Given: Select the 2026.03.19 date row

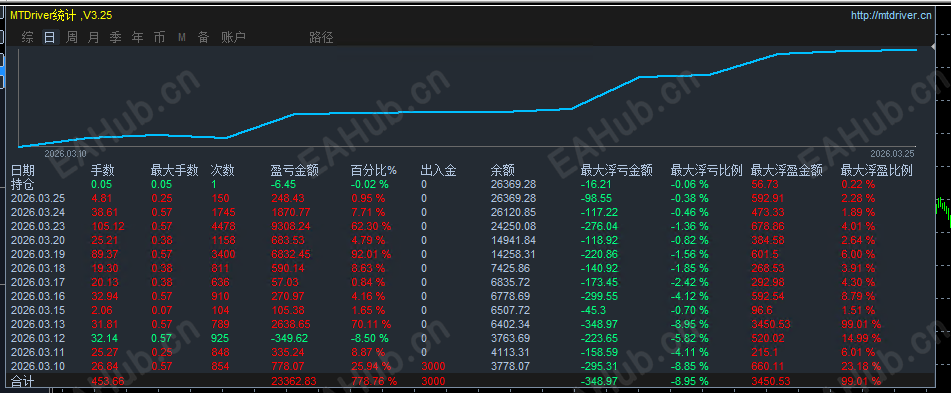Looking at the screenshot, I should (38, 254).
